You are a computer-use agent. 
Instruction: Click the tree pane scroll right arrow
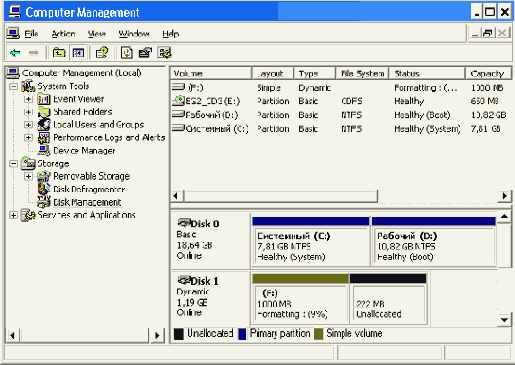coord(157,335)
